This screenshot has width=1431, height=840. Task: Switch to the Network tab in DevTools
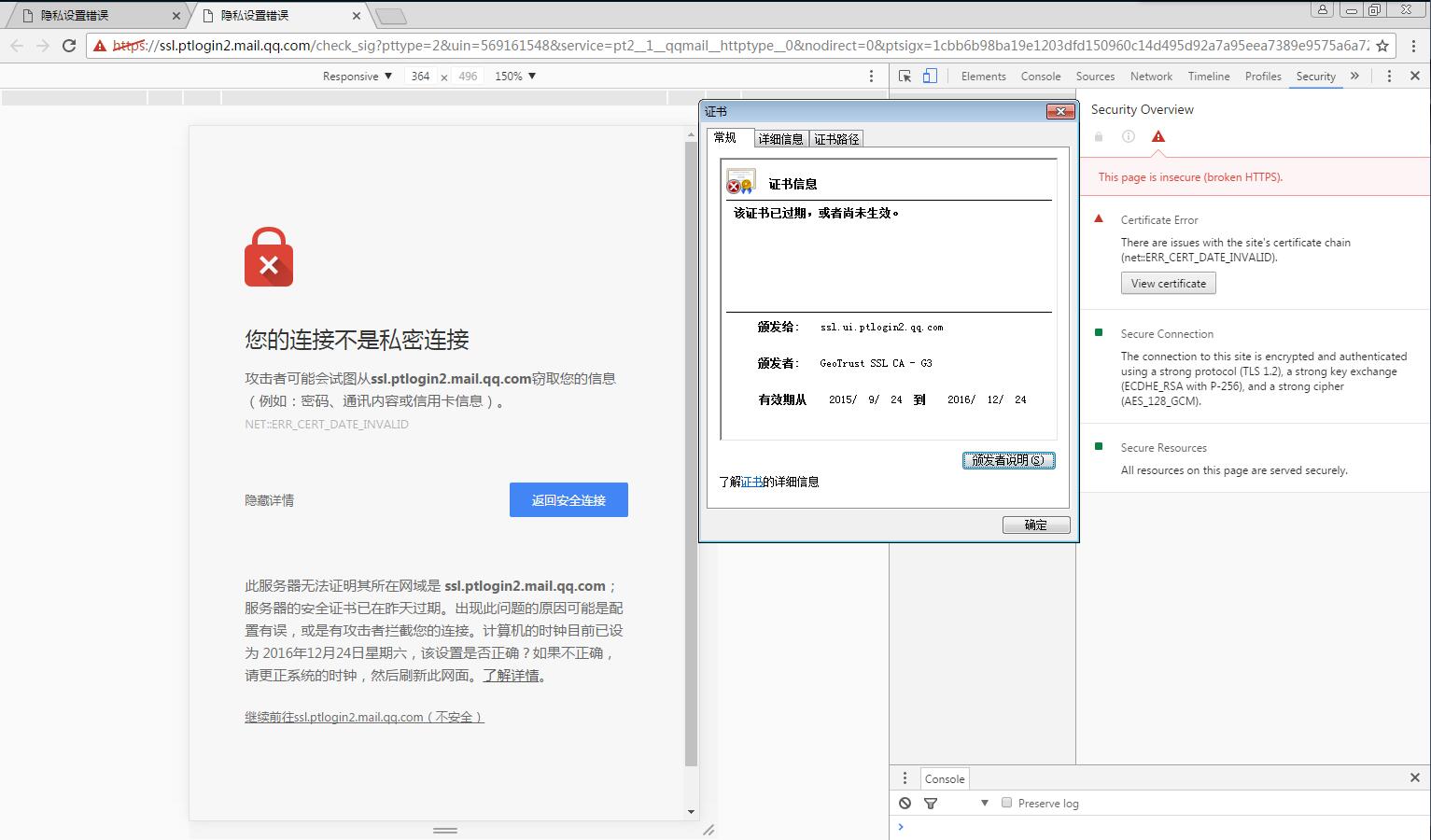pyautogui.click(x=1151, y=77)
